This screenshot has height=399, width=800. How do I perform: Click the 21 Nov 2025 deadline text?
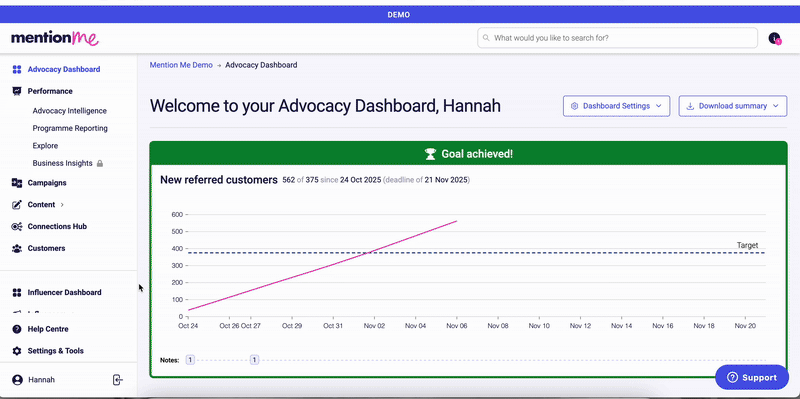tap(446, 180)
